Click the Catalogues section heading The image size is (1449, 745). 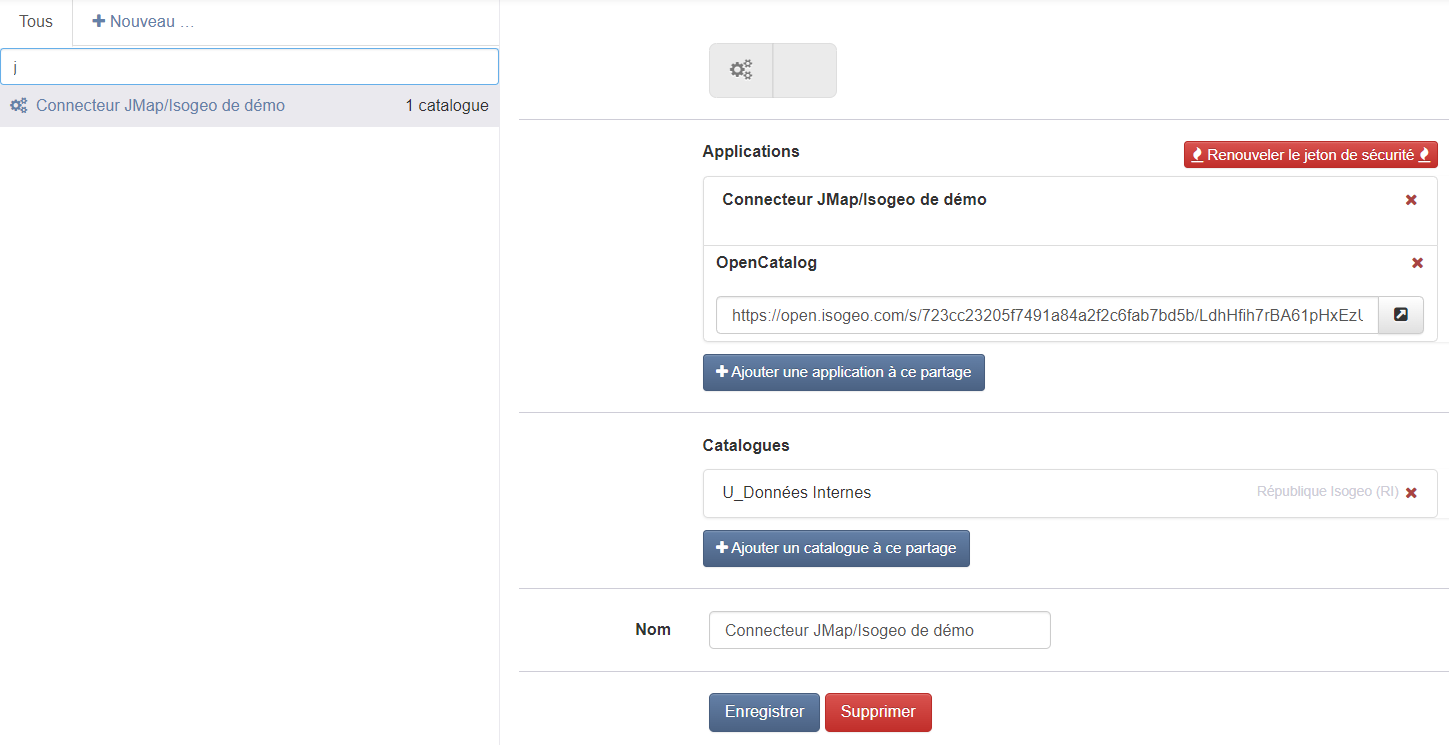pos(746,446)
